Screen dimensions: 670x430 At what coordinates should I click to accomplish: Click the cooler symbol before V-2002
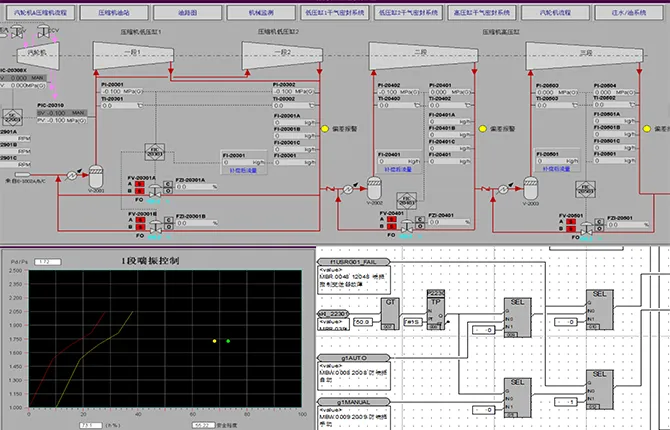348,188
